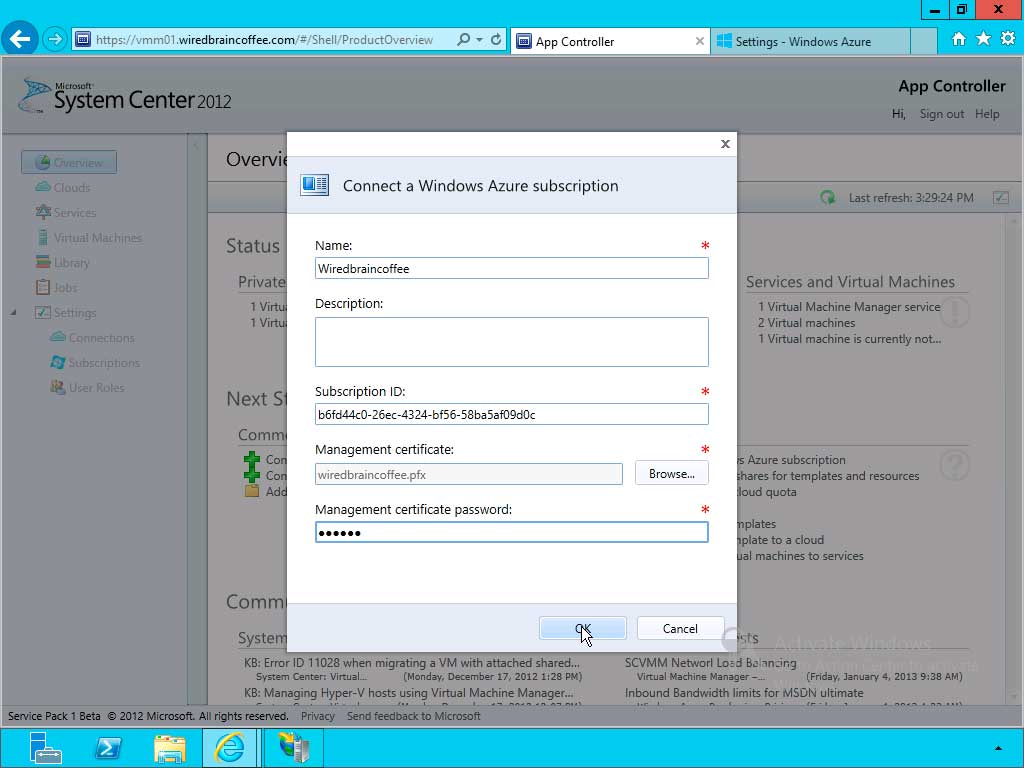The image size is (1024, 768).
Task: Open the SCVMM Network Load Balancing article
Action: (711, 662)
